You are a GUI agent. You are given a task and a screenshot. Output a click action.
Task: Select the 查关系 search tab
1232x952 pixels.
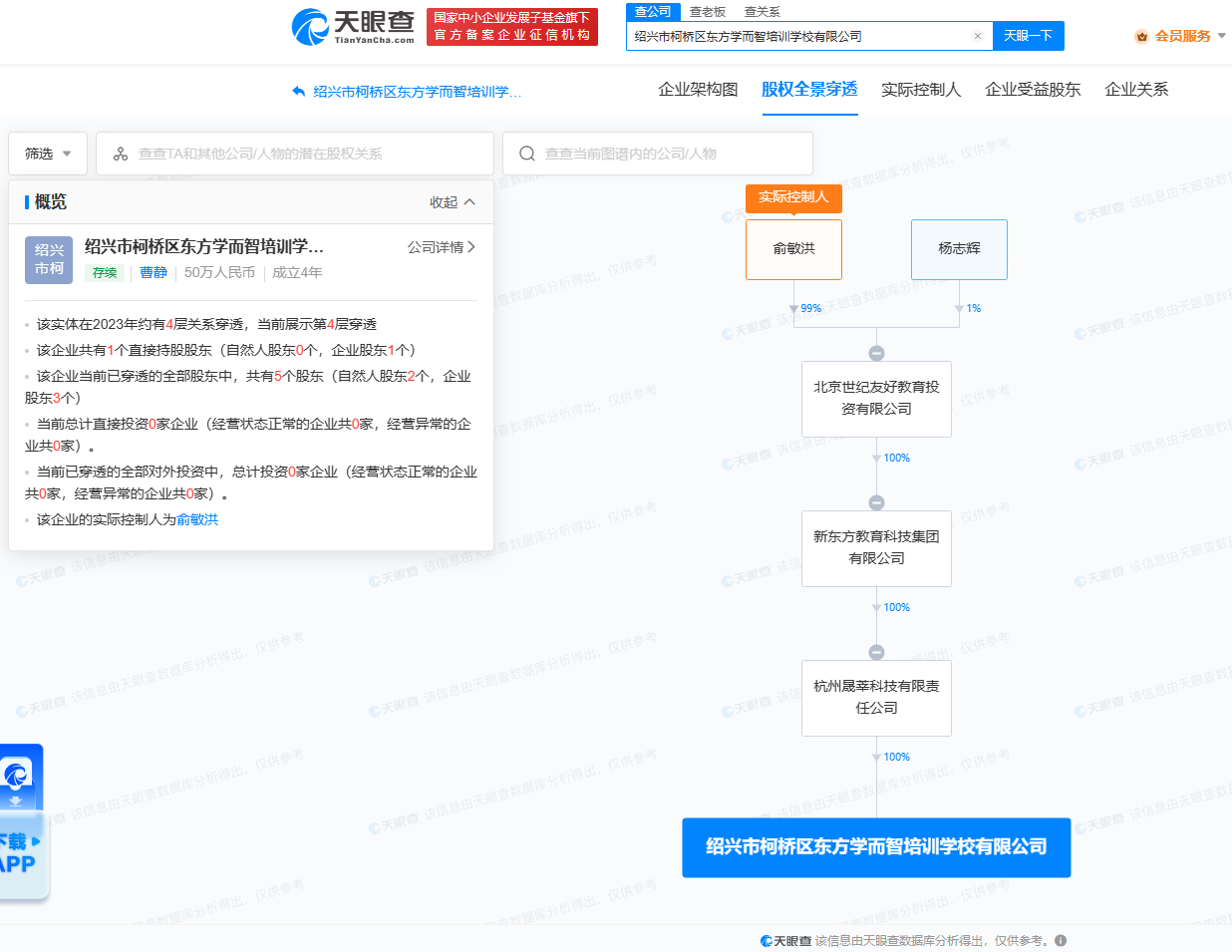pos(763,12)
